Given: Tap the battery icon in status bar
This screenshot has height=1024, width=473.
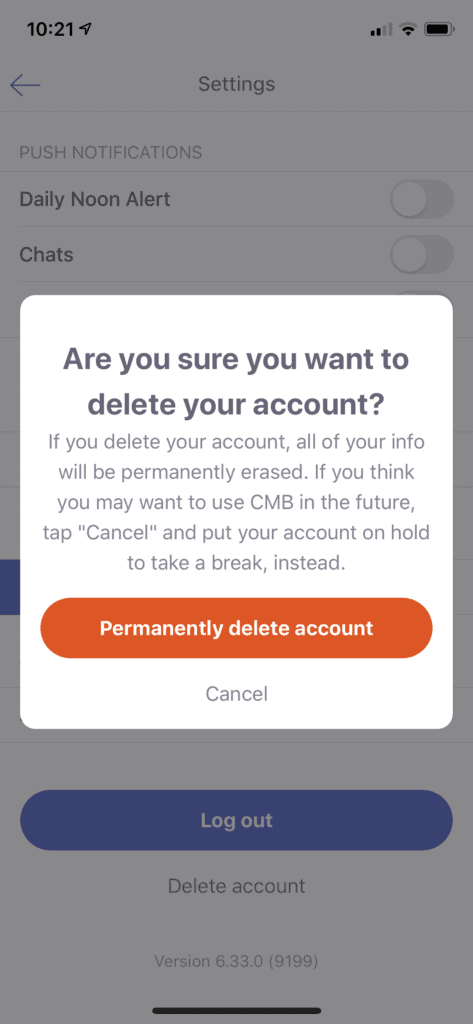Looking at the screenshot, I should tap(439, 29).
